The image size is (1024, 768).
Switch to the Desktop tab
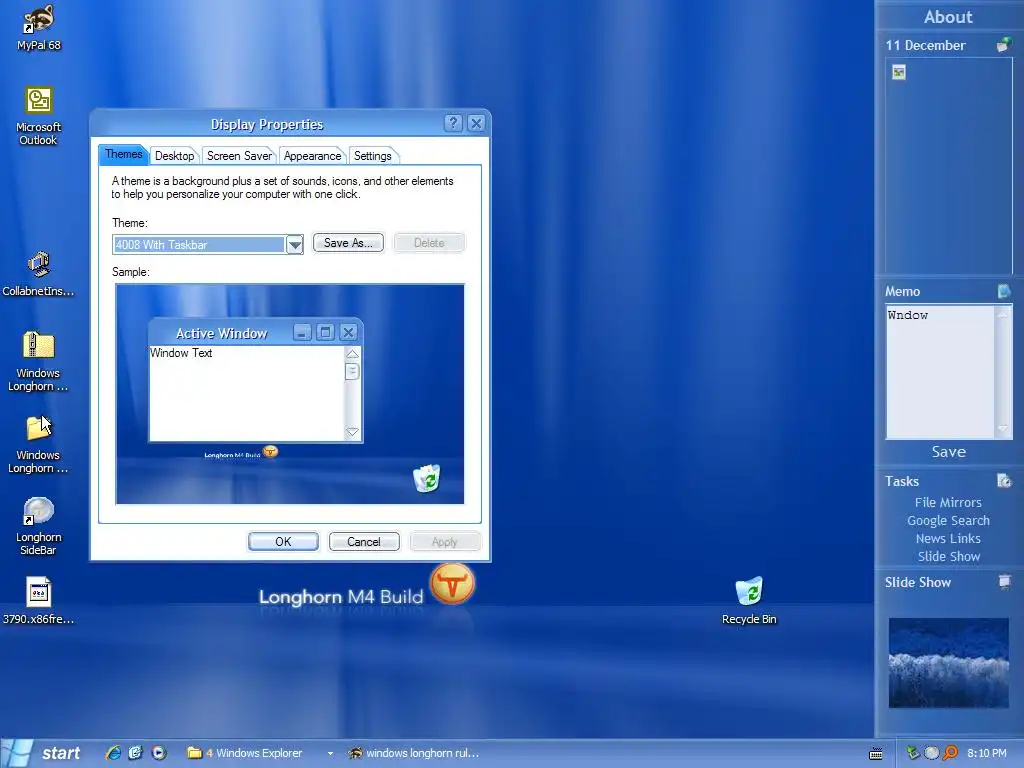[174, 155]
